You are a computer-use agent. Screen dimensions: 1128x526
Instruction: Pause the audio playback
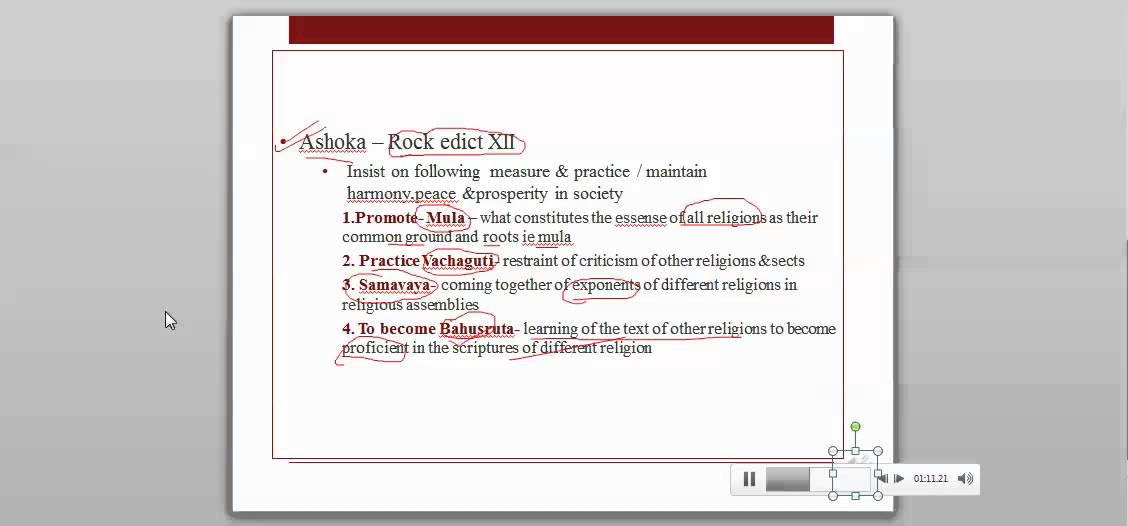coord(749,479)
